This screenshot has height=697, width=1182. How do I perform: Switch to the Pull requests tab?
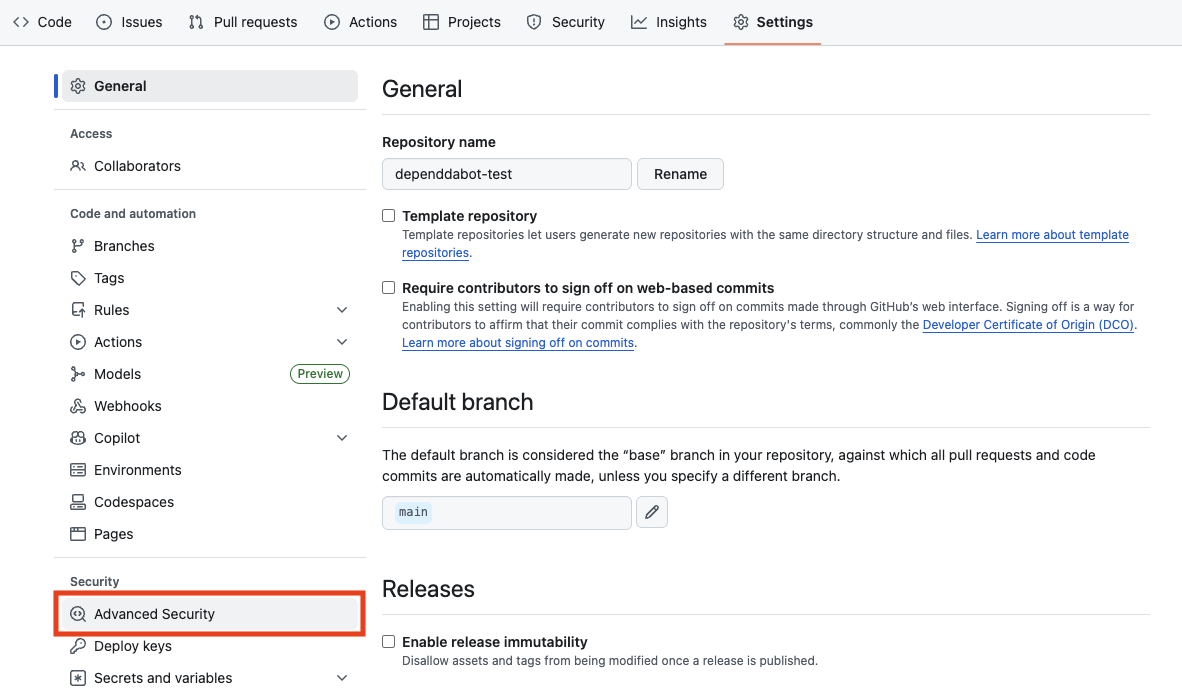point(243,22)
